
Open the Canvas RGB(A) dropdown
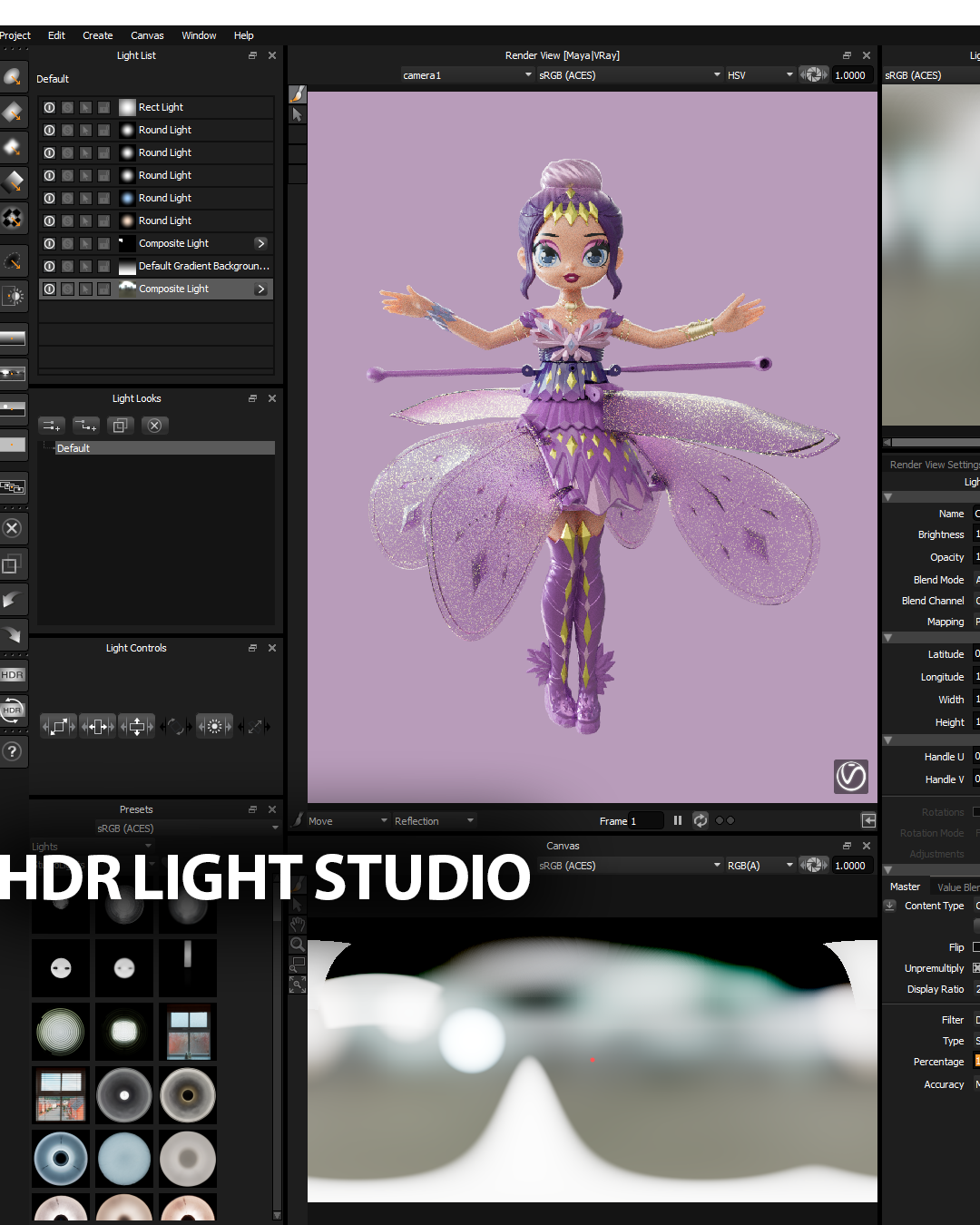759,866
